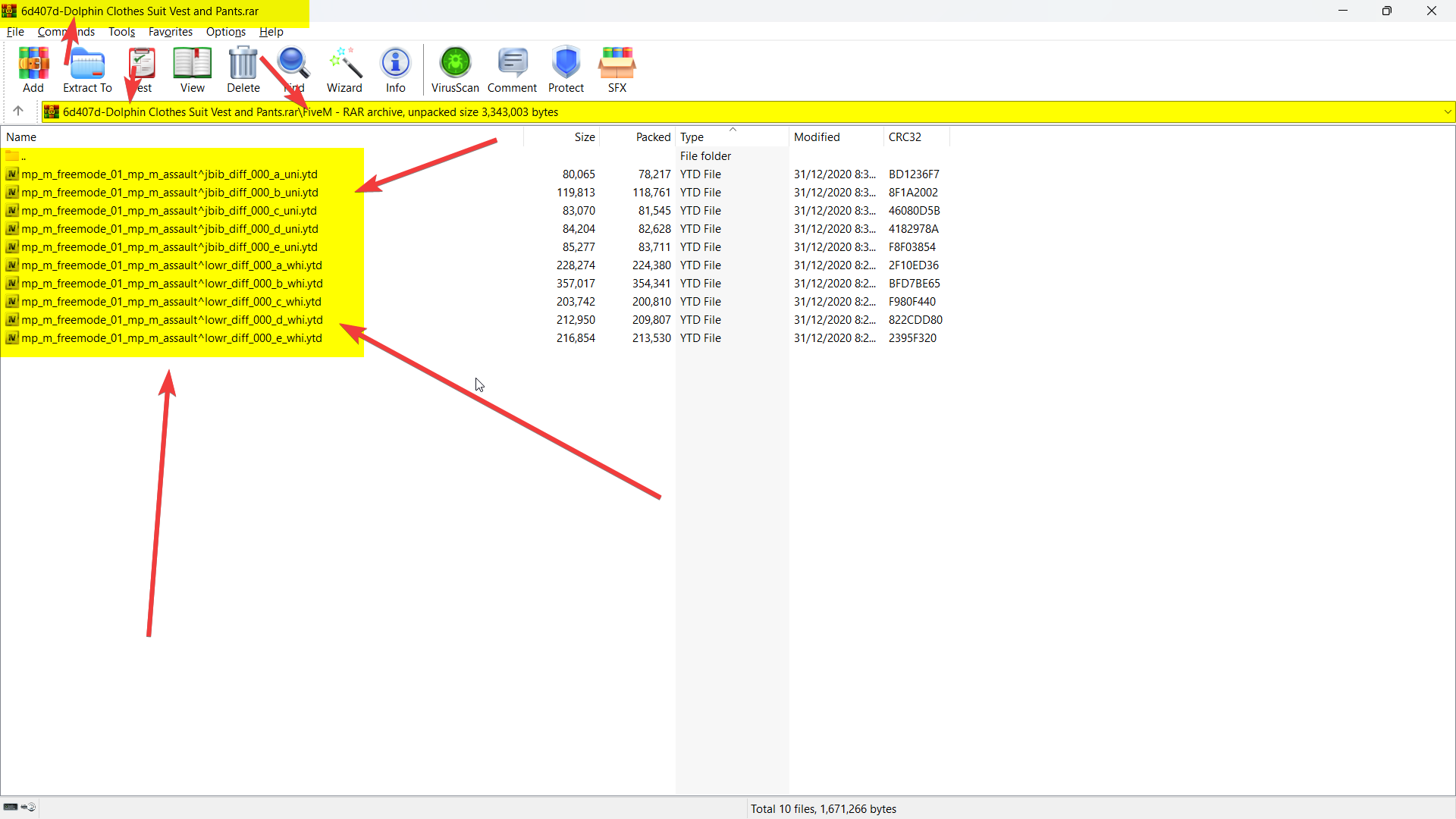The image size is (1456, 819).
Task: Click the Comment toolbar icon
Action: 512,69
